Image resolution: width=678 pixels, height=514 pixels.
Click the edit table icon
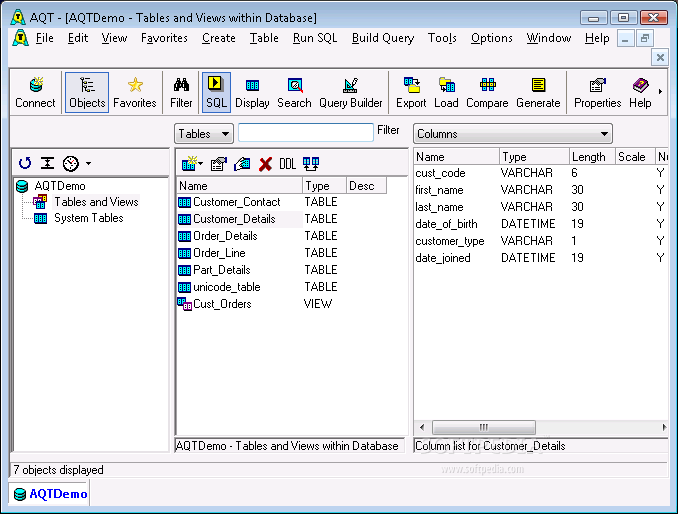(x=242, y=164)
